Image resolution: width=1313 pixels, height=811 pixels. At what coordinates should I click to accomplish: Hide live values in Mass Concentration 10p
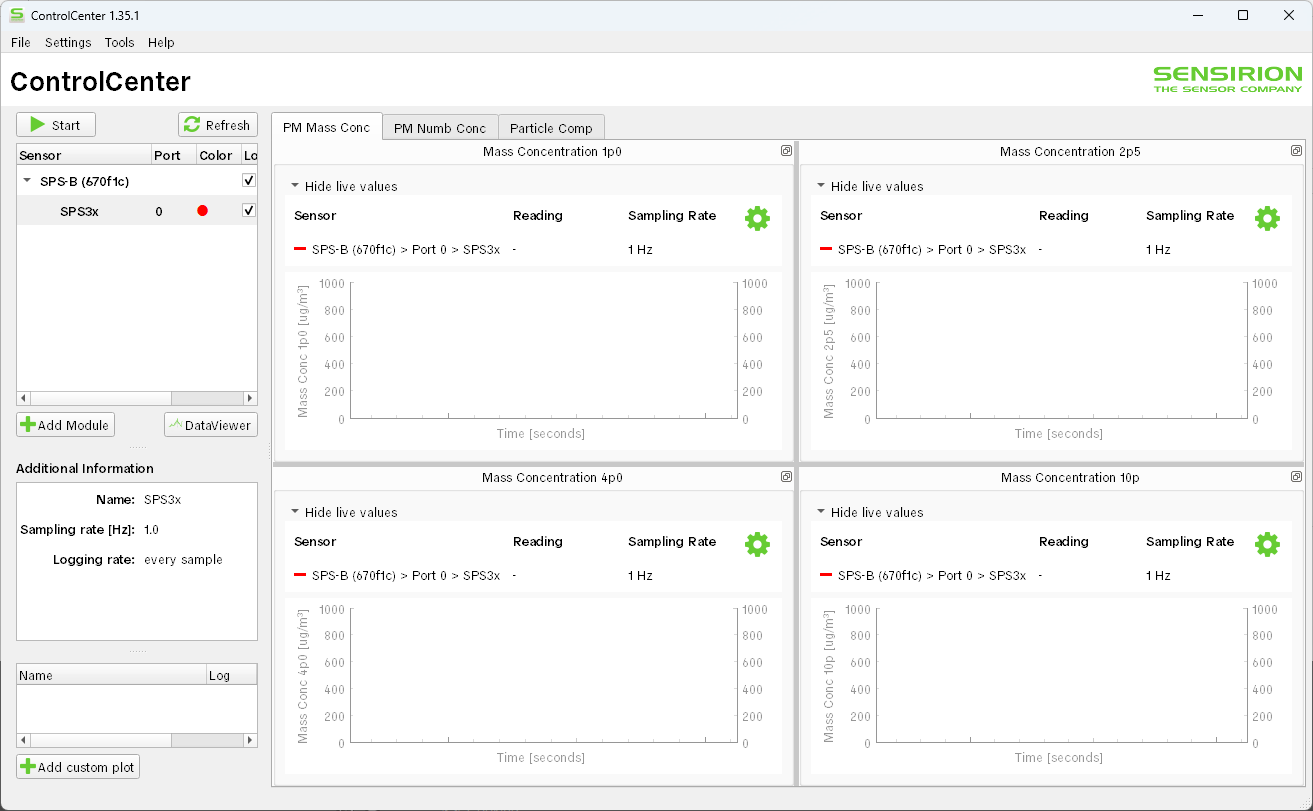coord(870,512)
